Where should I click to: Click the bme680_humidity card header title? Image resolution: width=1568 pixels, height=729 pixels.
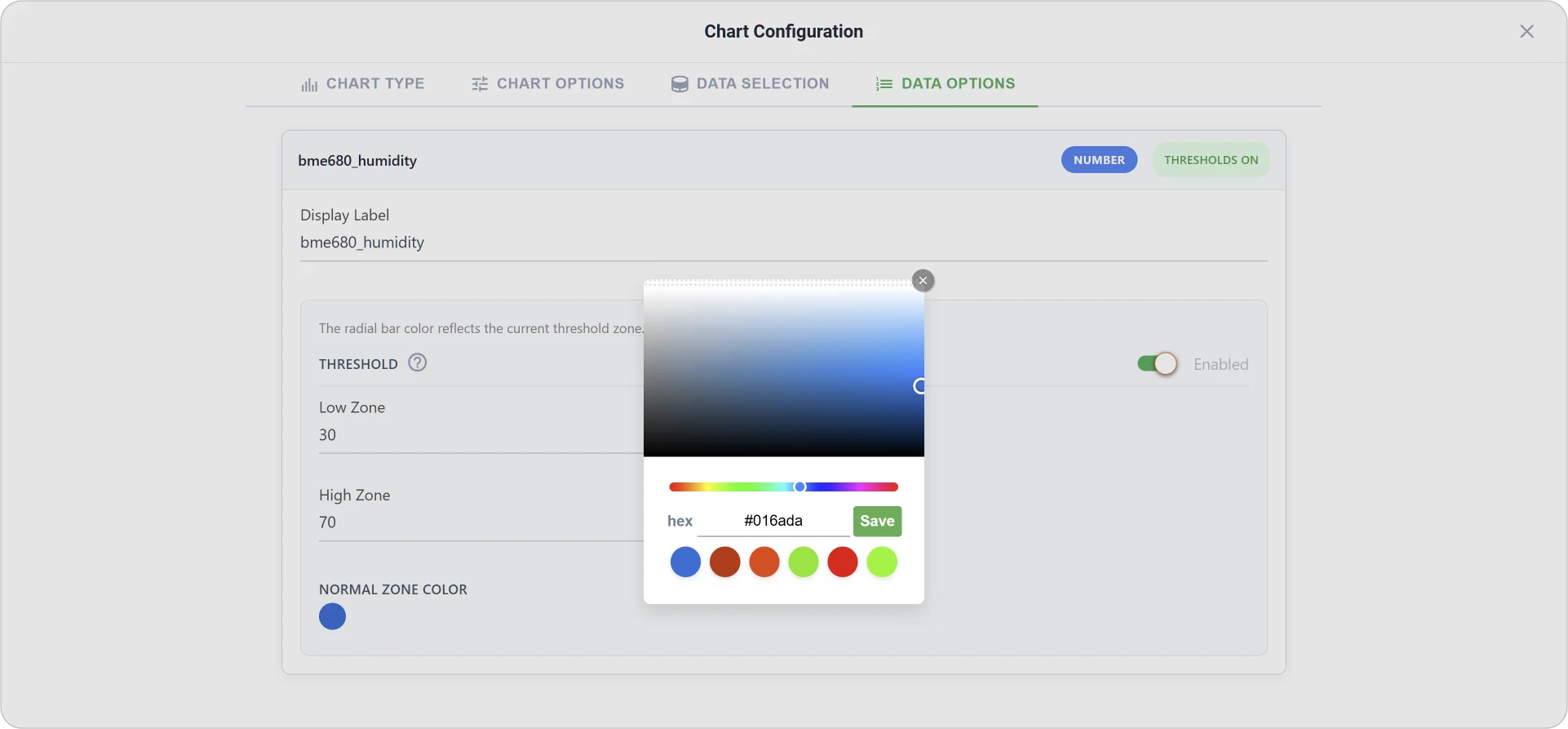click(x=357, y=161)
